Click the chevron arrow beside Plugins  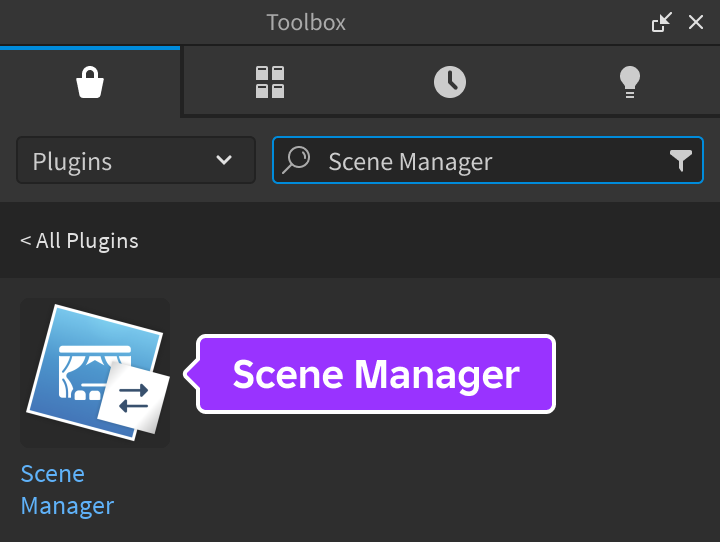224,160
